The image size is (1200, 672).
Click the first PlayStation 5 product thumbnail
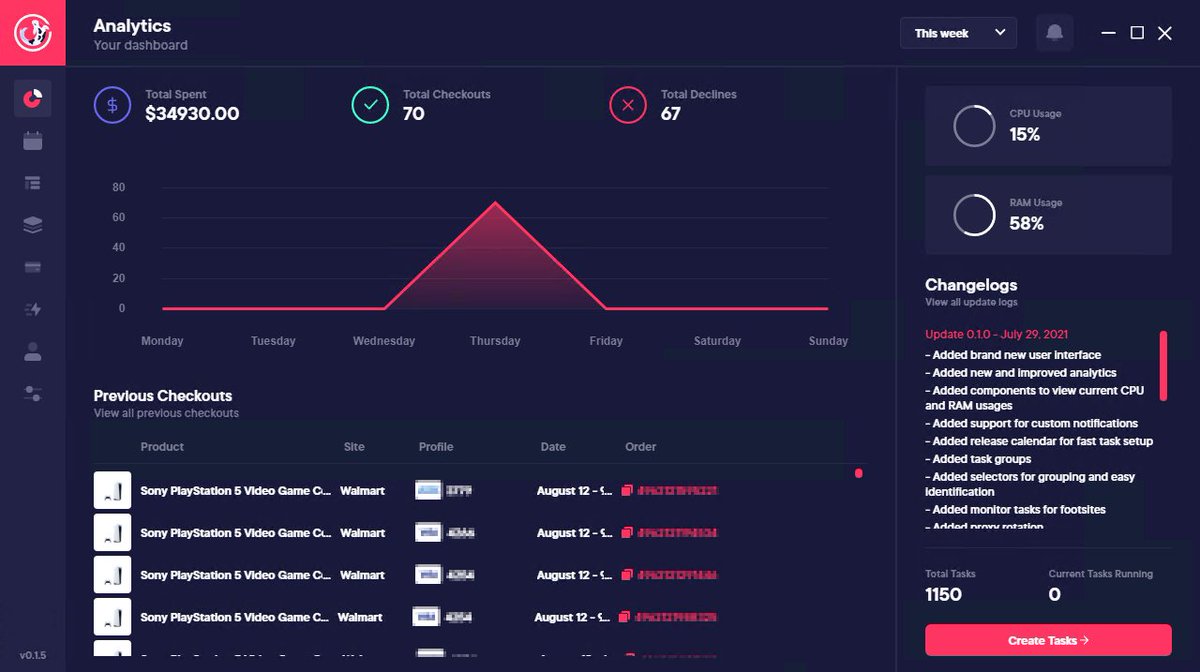pyautogui.click(x=112, y=491)
